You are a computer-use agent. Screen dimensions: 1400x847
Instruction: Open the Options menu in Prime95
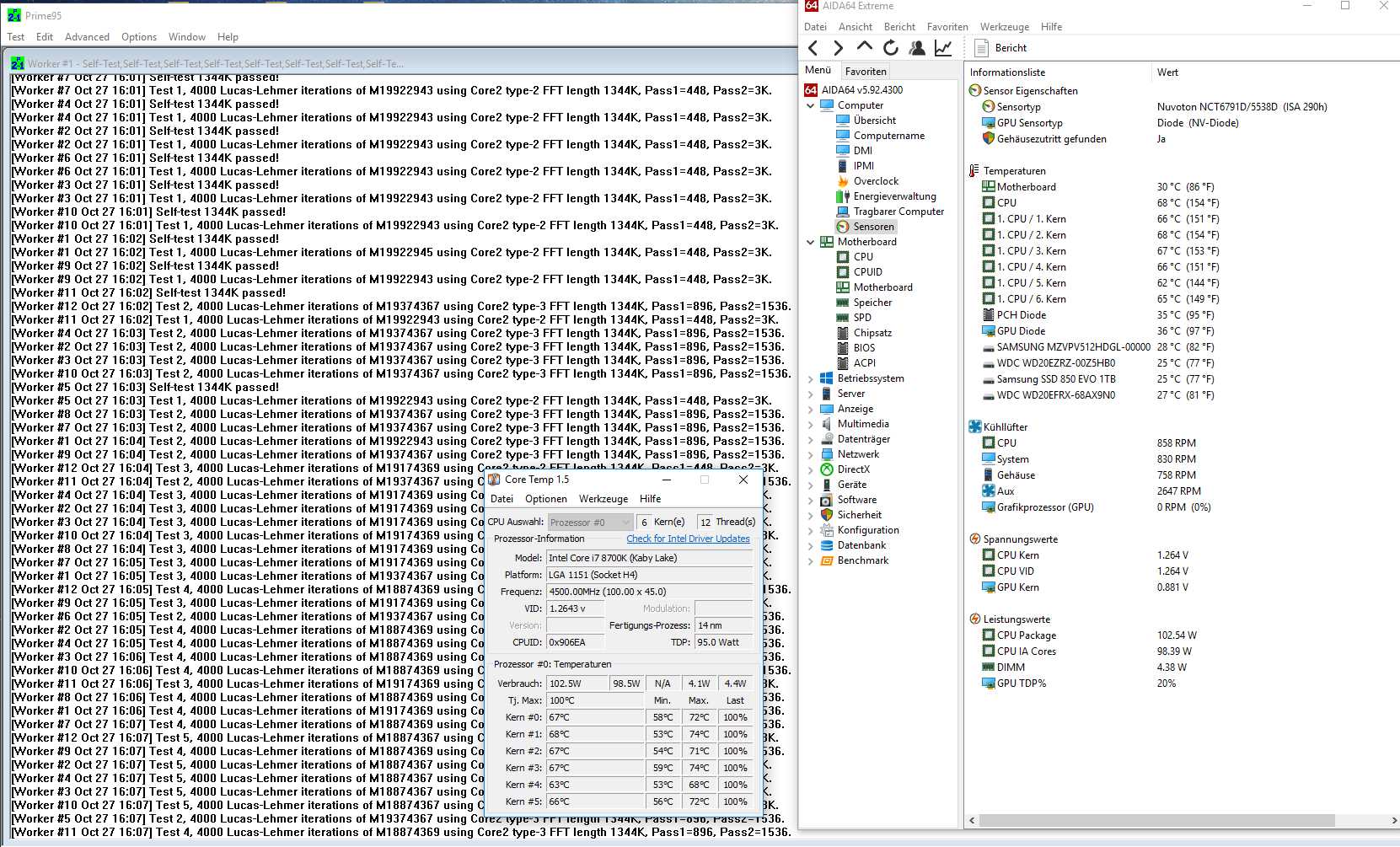click(x=138, y=37)
